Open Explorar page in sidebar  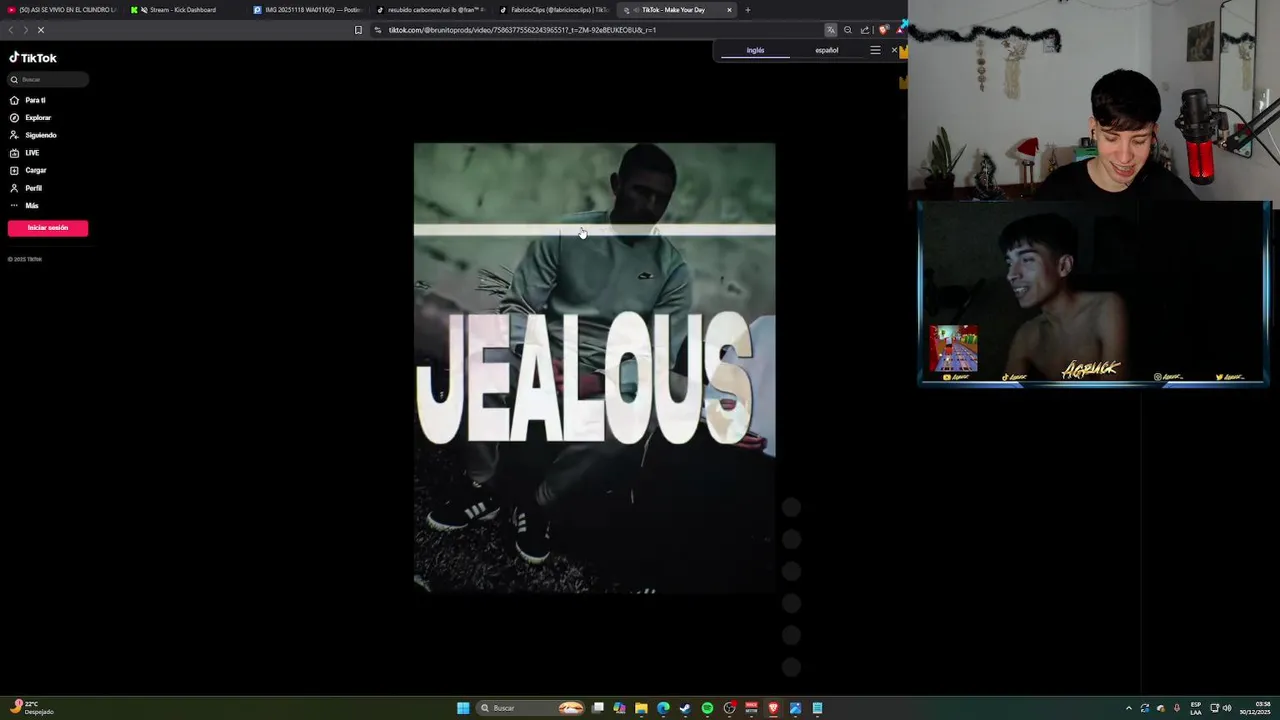pos(38,118)
